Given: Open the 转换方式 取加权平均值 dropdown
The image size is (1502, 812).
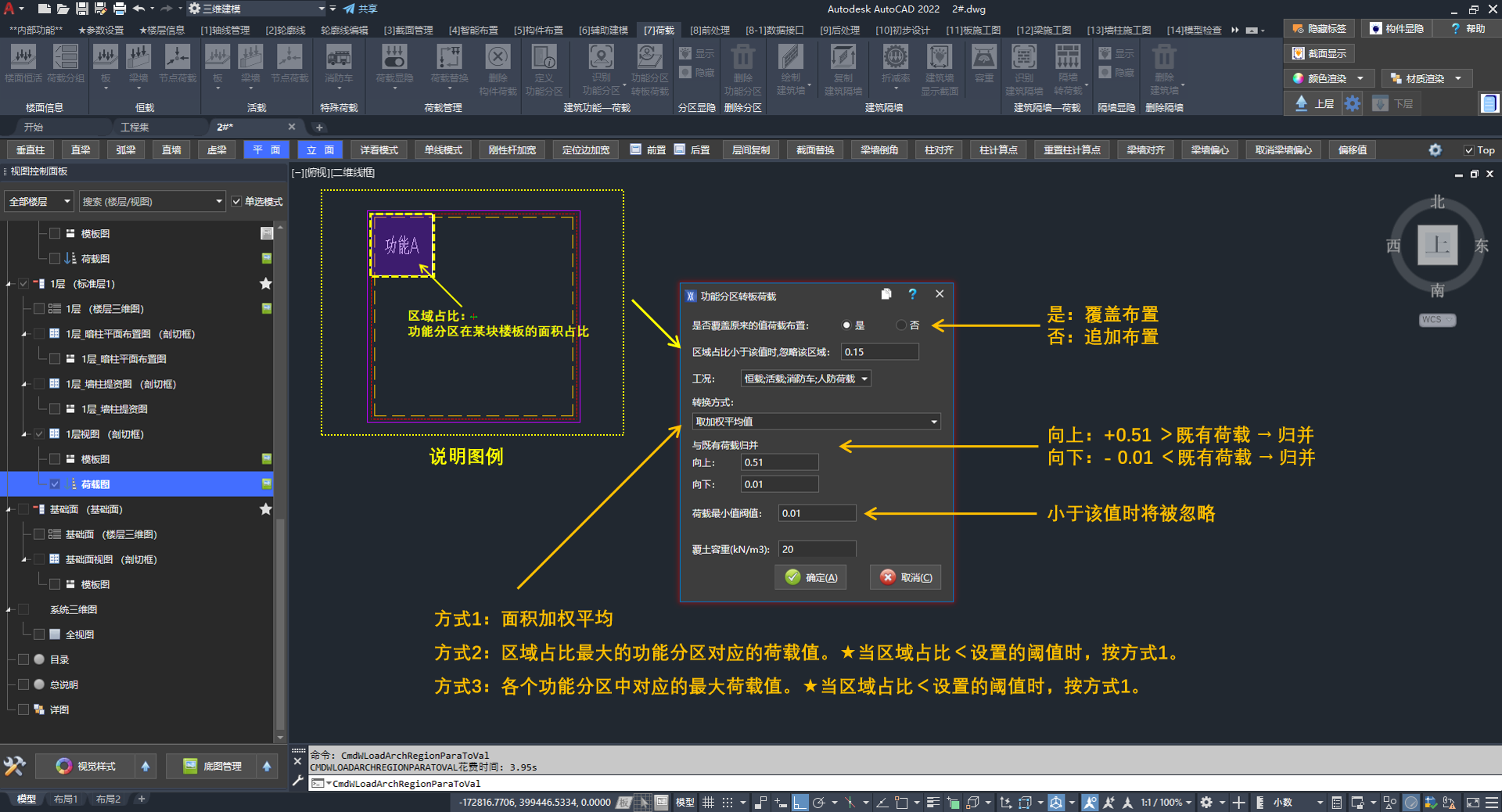Looking at the screenshot, I should pyautogui.click(x=816, y=422).
